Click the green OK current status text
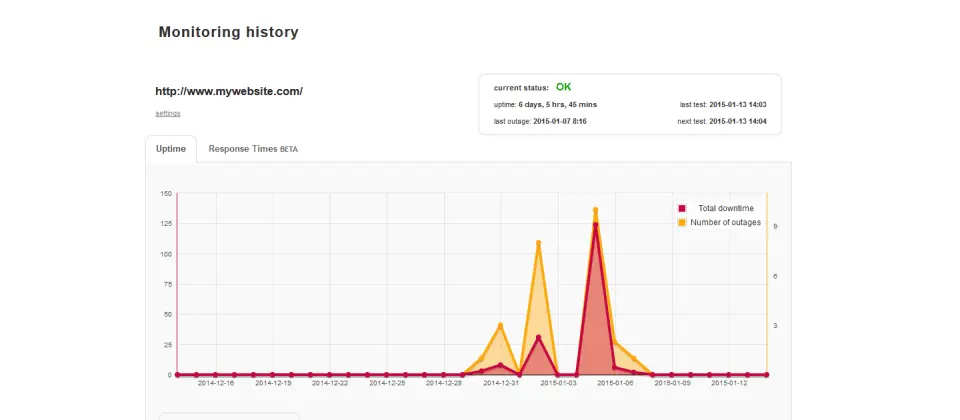This screenshot has height=420, width=960. pyautogui.click(x=563, y=87)
